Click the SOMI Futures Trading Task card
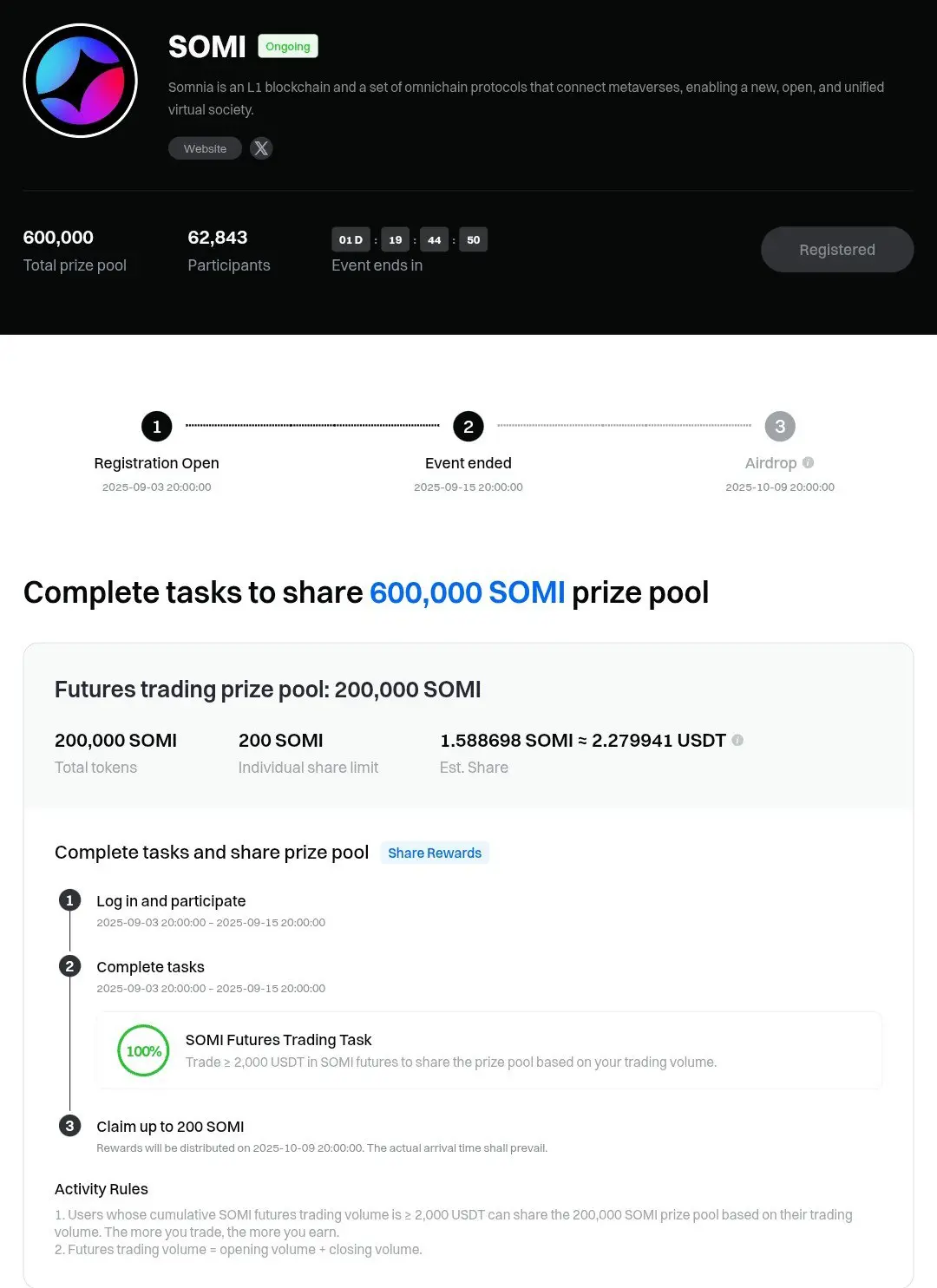 tap(489, 1050)
